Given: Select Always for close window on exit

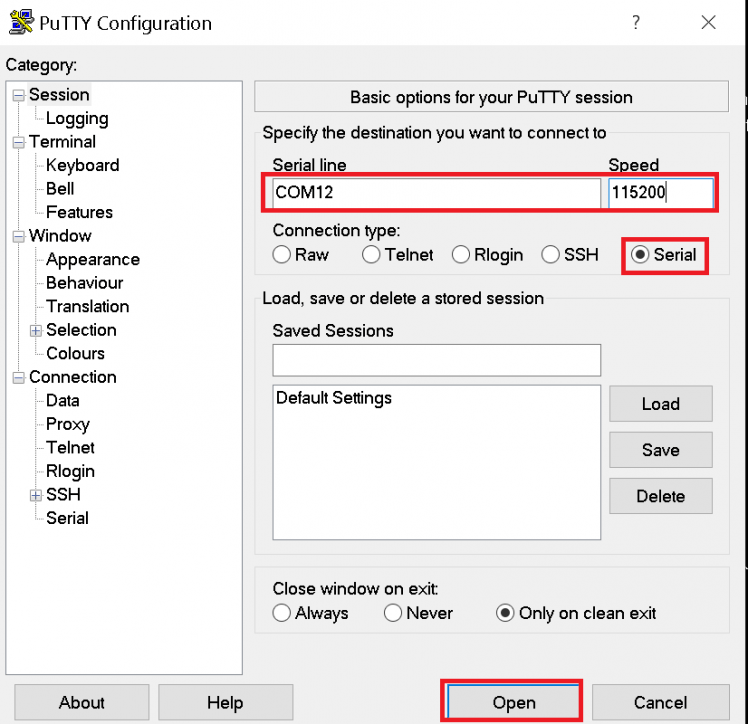Looking at the screenshot, I should (282, 613).
